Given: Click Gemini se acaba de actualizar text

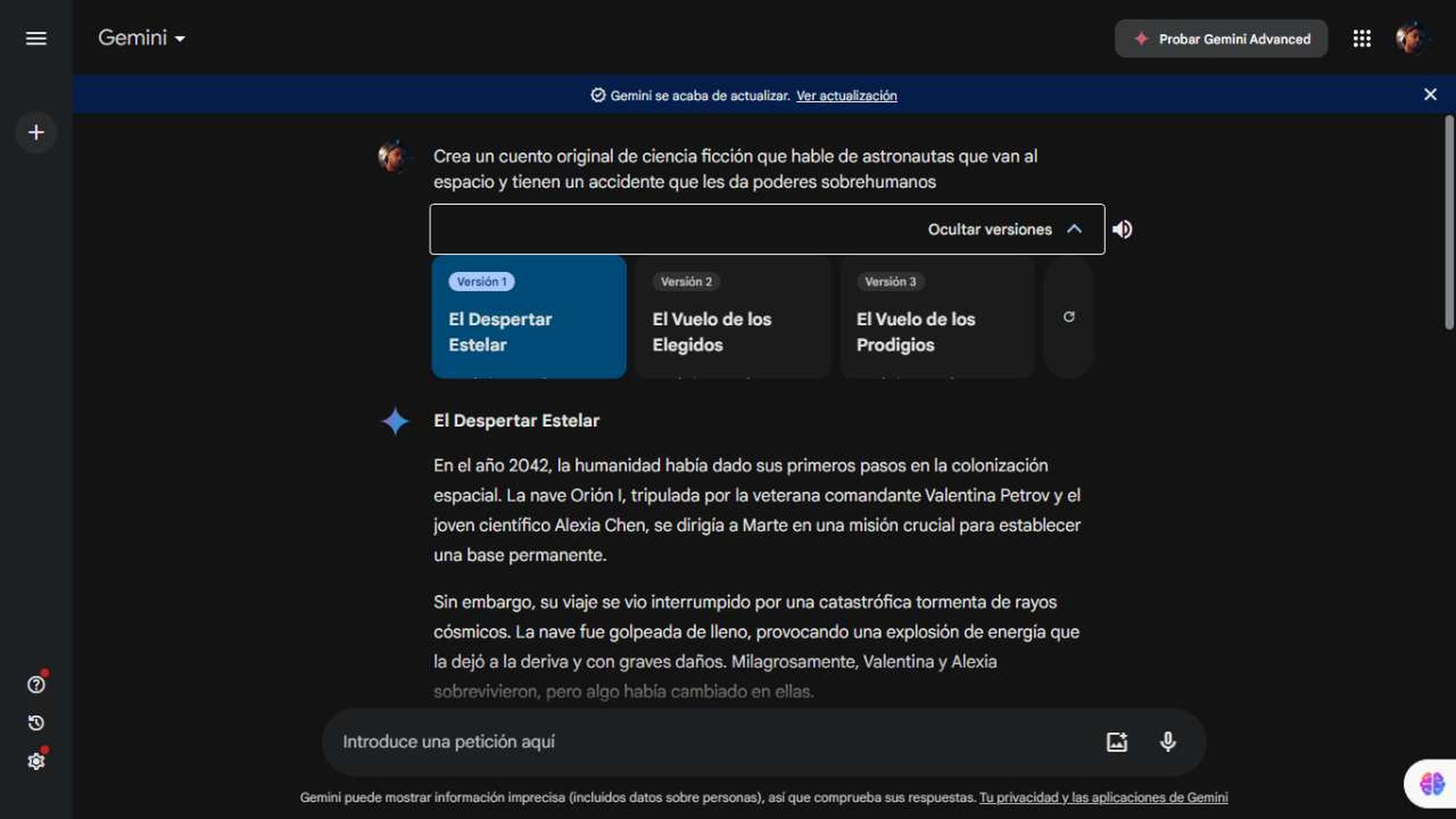Looking at the screenshot, I should click(700, 96).
